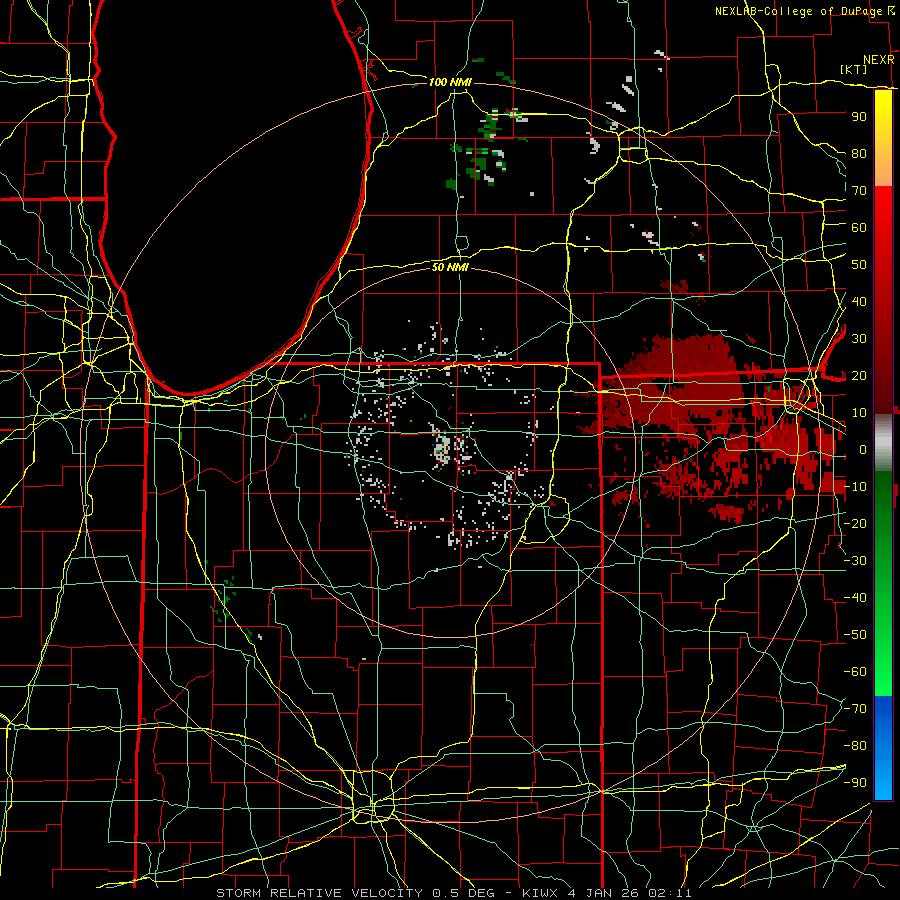Click the -30 value on the velocity scale

[x=855, y=561]
